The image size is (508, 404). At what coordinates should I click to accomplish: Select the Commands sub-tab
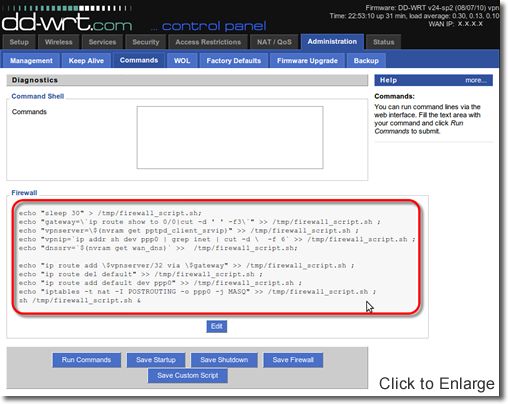coord(139,60)
